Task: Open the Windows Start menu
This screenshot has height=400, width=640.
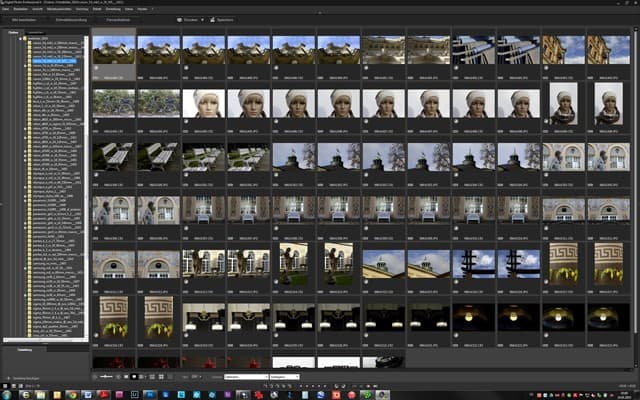Action: [x=7, y=393]
